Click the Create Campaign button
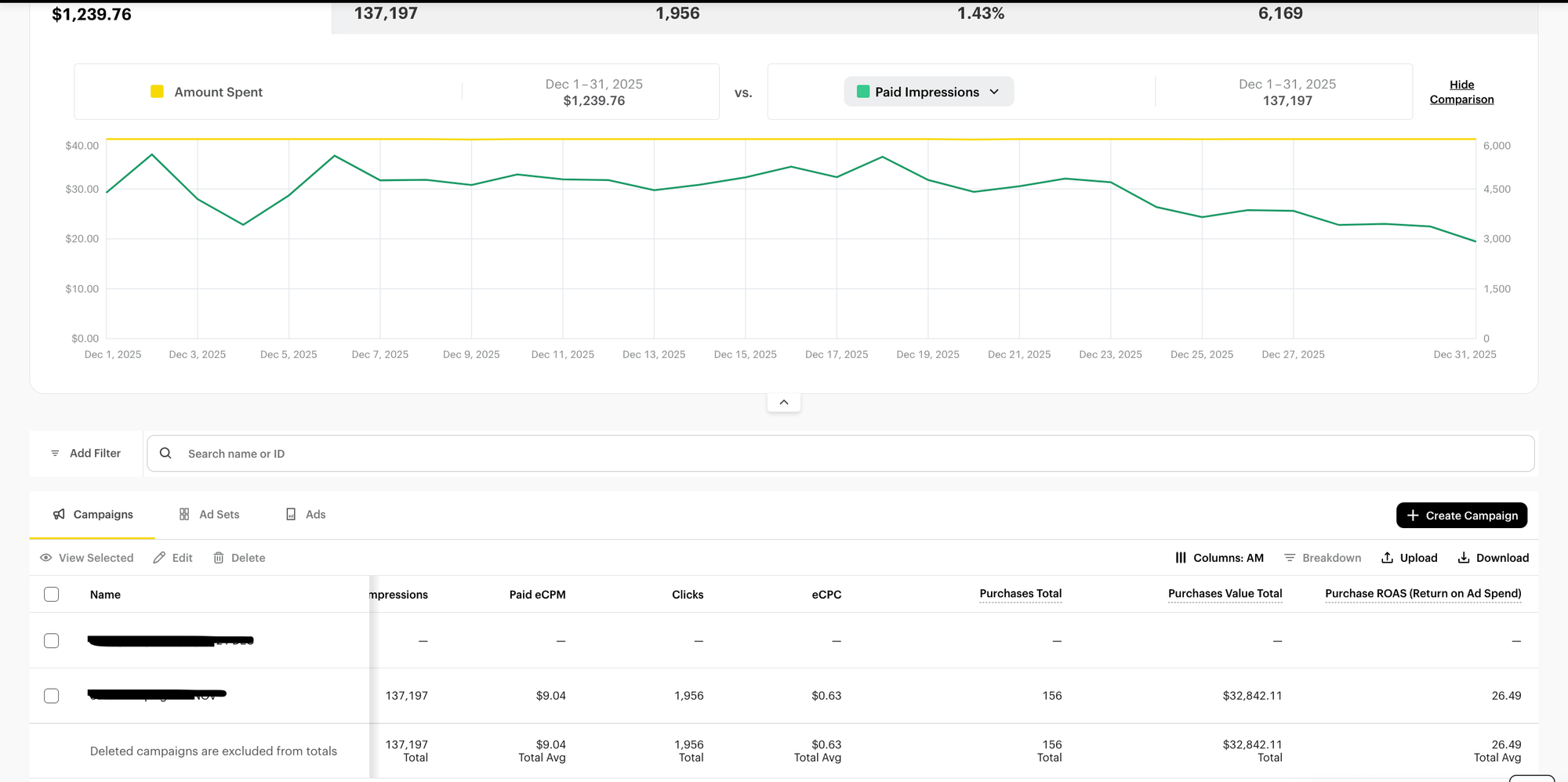 tap(1461, 516)
